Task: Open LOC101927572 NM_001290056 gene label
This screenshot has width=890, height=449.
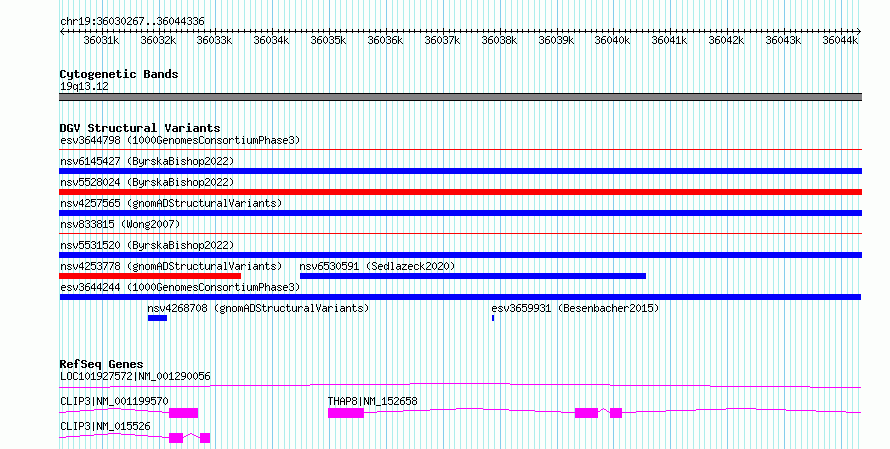Action: coord(135,376)
